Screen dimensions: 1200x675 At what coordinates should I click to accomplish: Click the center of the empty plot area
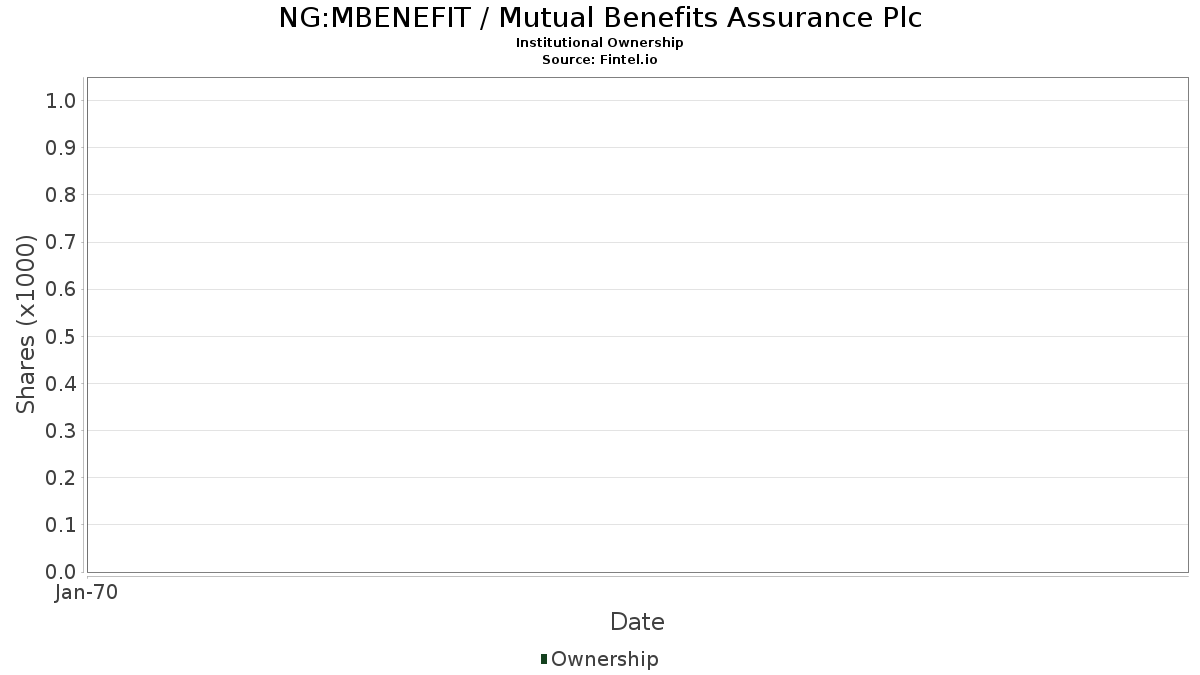(637, 325)
